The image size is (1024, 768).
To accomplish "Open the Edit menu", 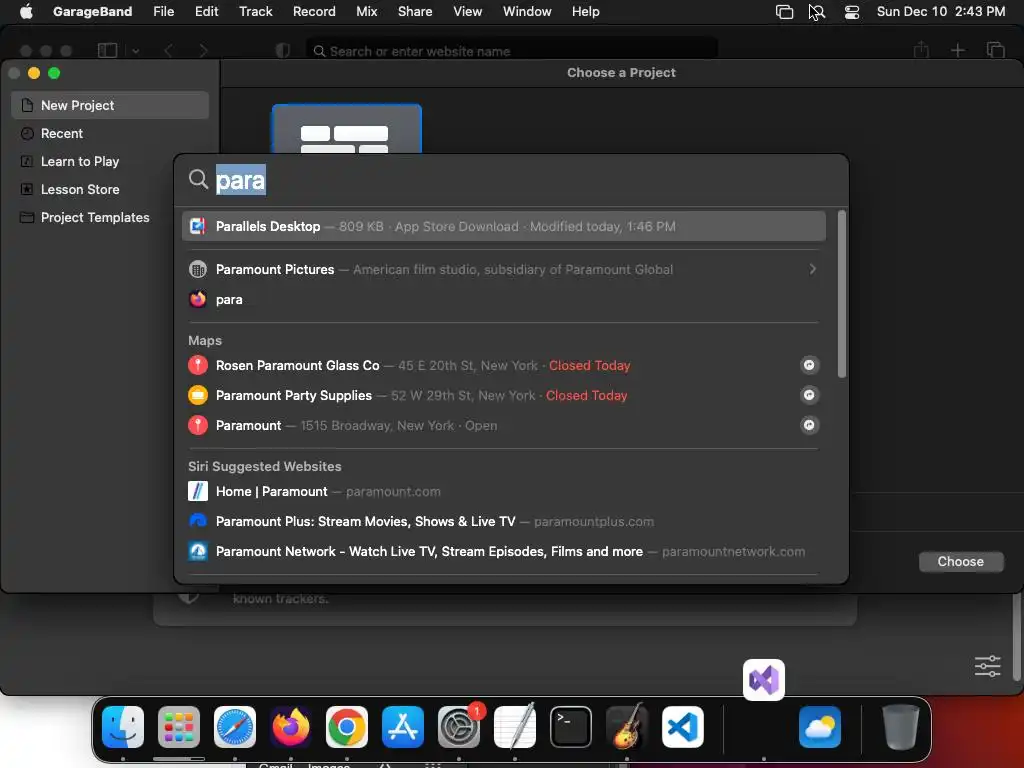I will (x=206, y=11).
